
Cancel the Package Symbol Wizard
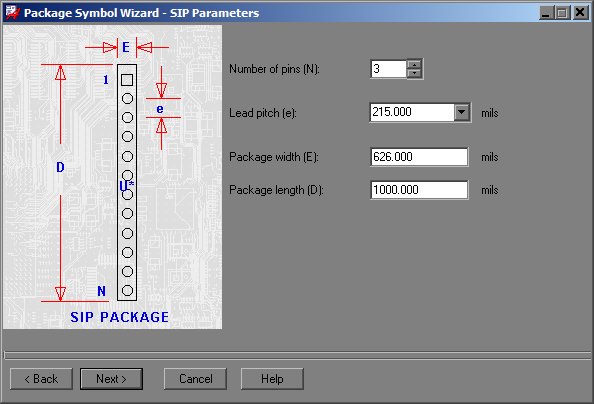pyautogui.click(x=195, y=379)
